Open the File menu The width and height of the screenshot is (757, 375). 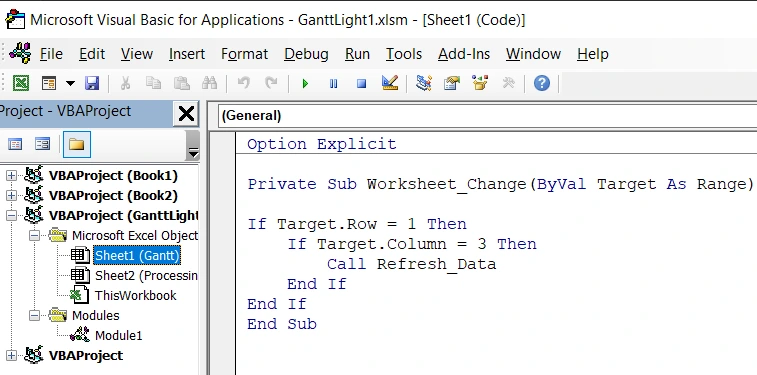click(51, 54)
